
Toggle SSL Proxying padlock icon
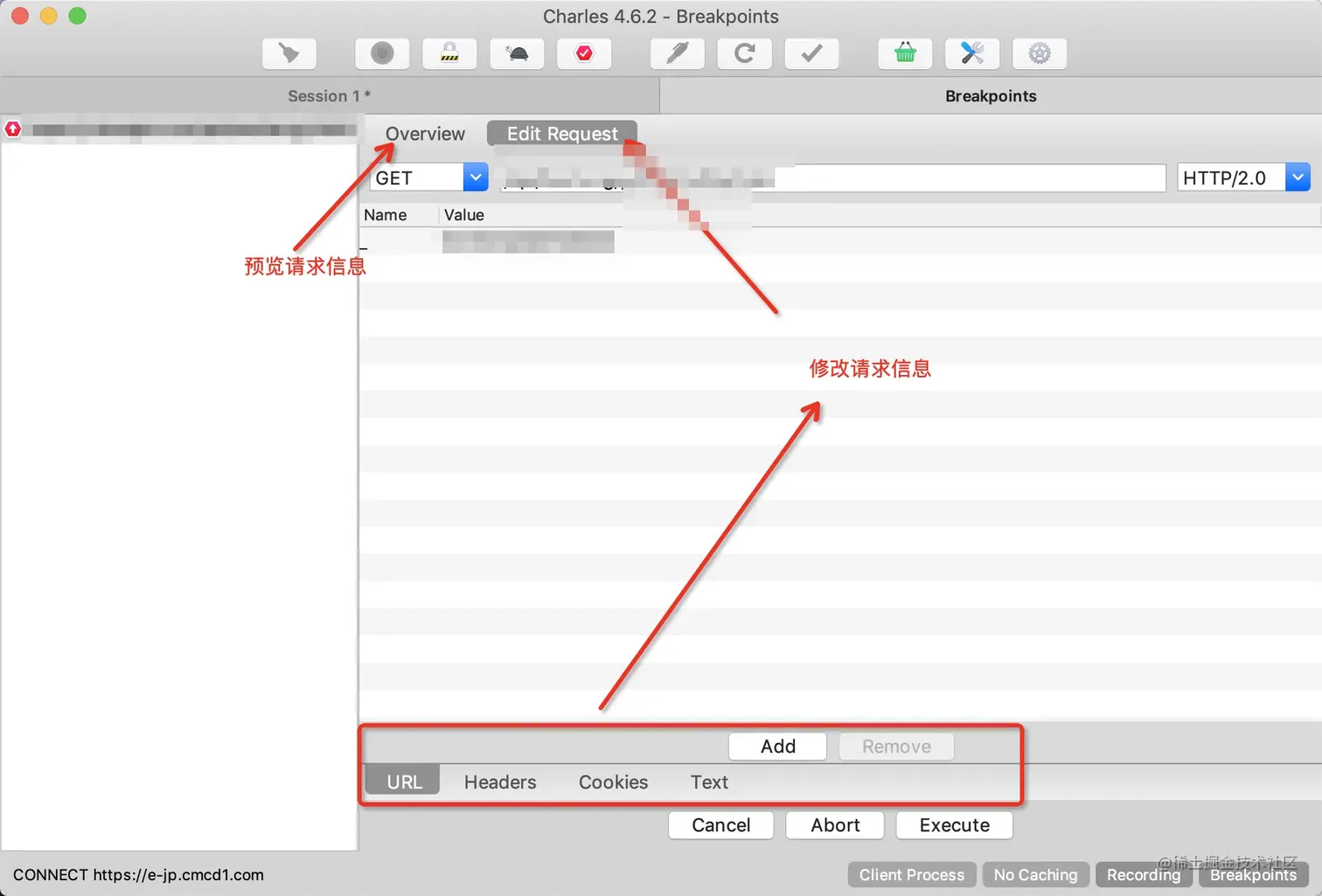449,53
